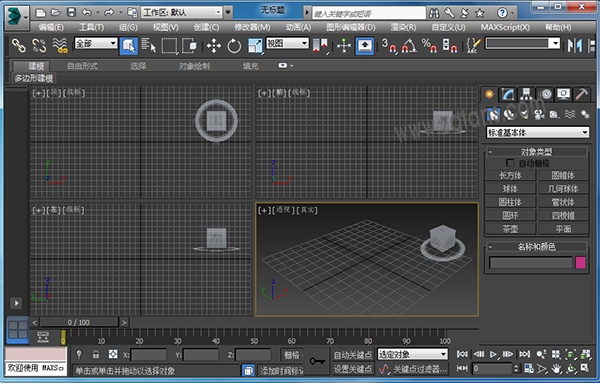Viewport: 600px width, 383px height.
Task: Activate the Select Object tool
Action: pyautogui.click(x=129, y=46)
